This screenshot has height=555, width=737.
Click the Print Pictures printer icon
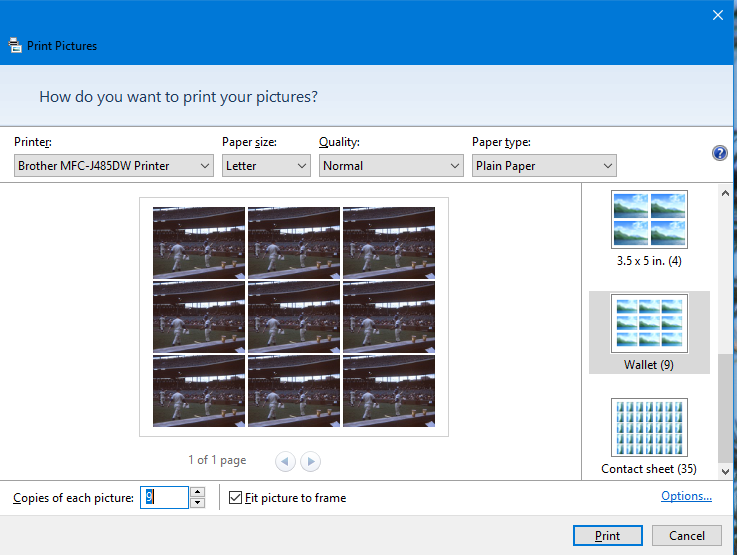[14, 45]
